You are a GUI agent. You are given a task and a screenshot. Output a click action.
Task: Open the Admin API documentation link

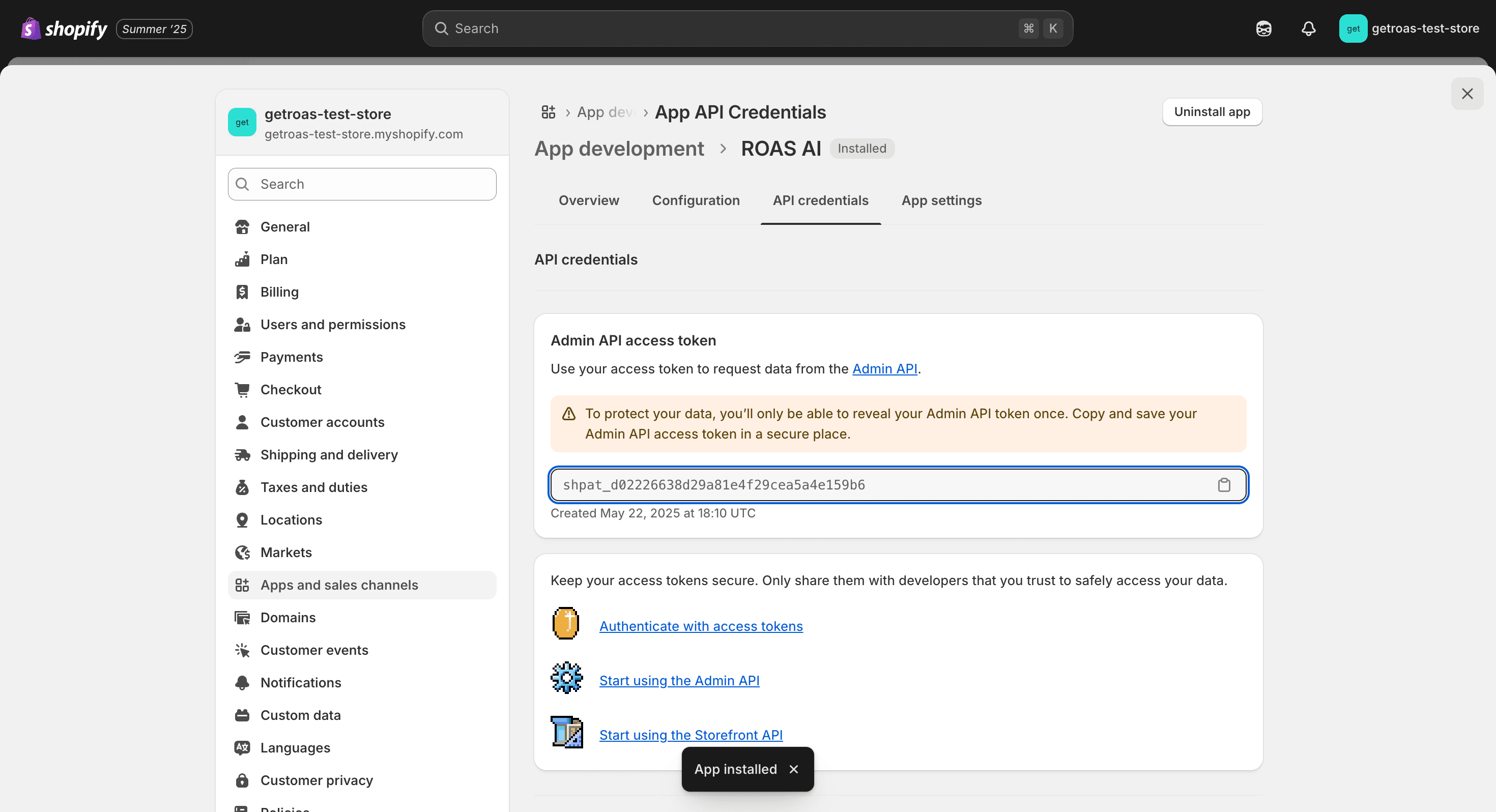pos(884,369)
